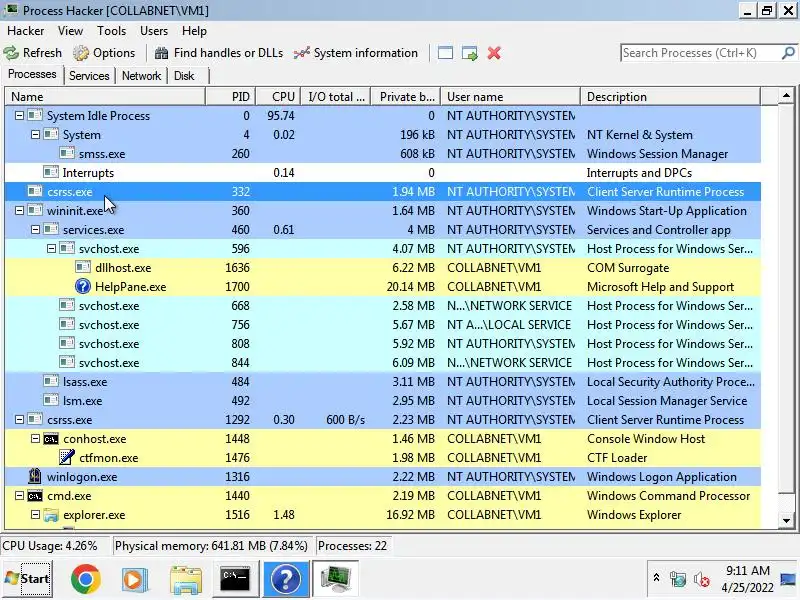This screenshot has height=600, width=800.
Task: Open the Hacker menu
Action: click(x=26, y=31)
